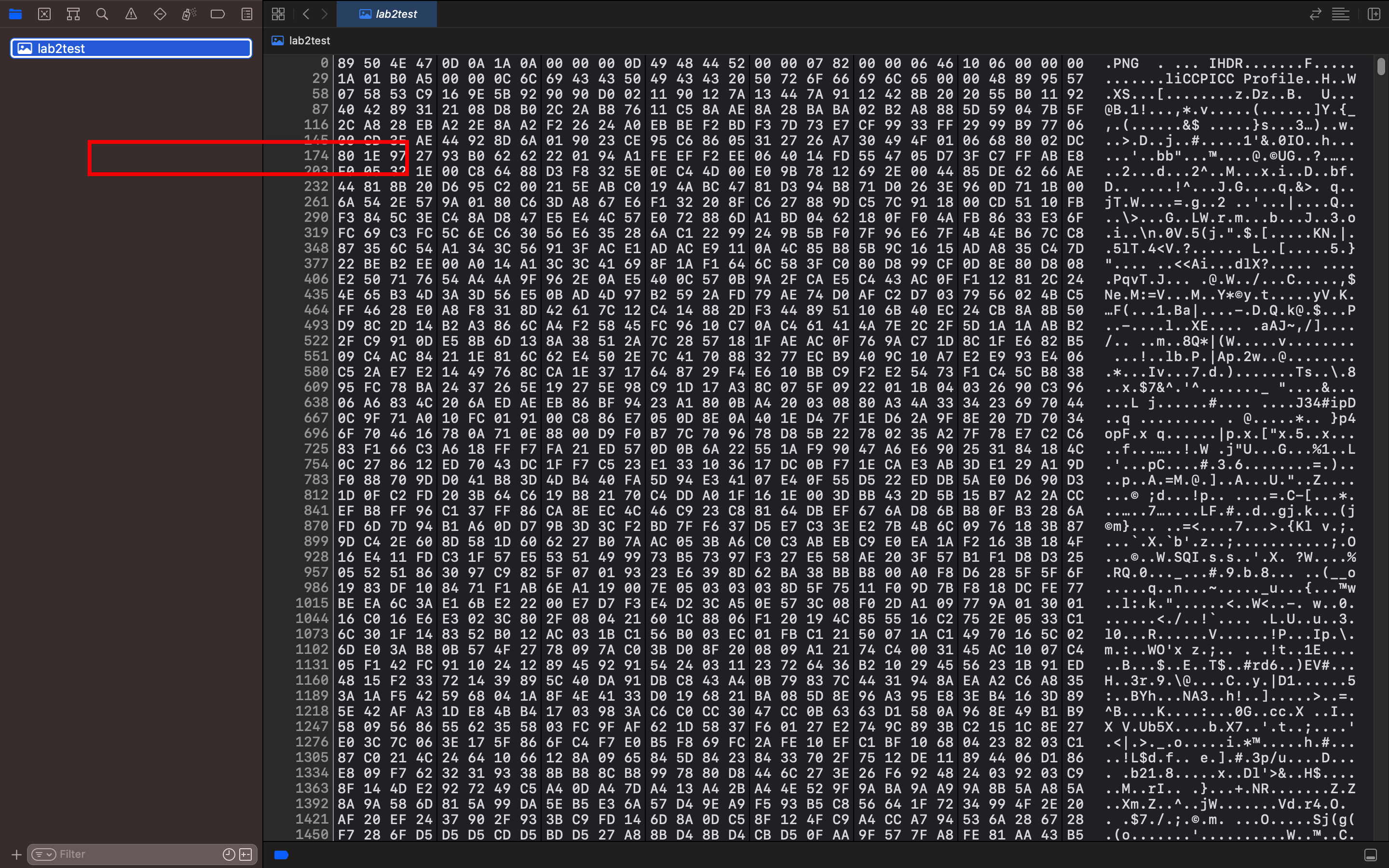Open the Test navigator diamond icon

click(160, 14)
